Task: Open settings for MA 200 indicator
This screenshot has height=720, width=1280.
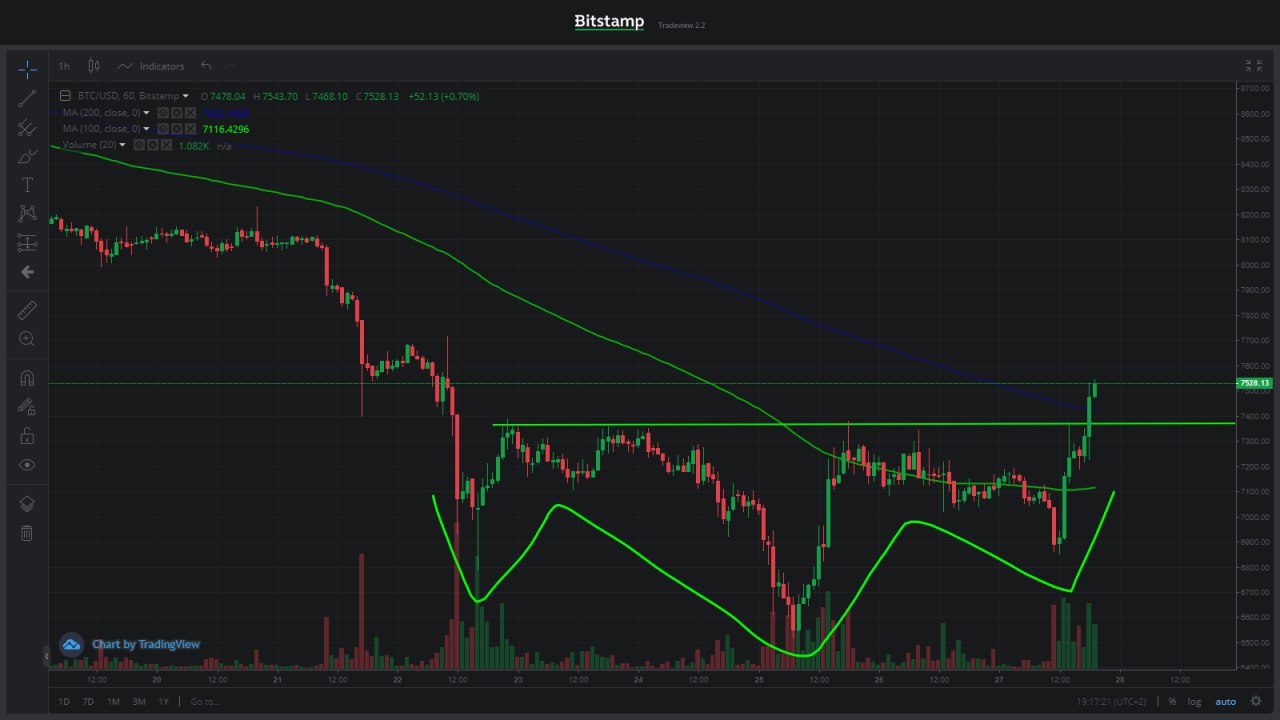Action: [177, 113]
